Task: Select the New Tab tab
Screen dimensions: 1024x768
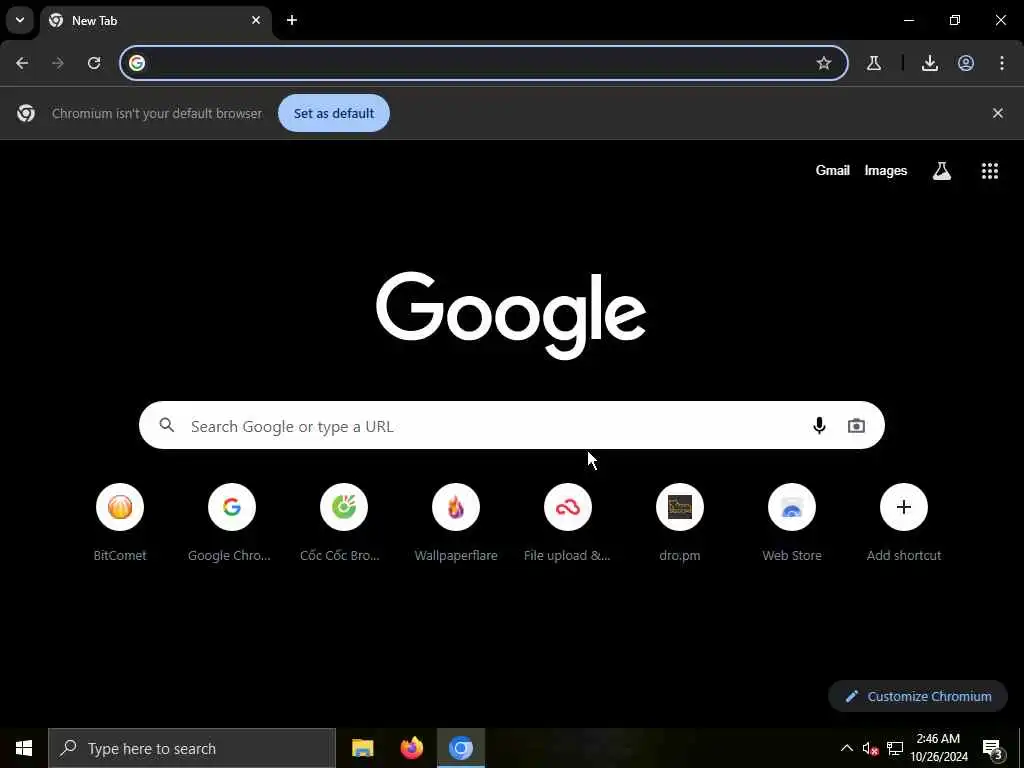Action: coord(155,21)
